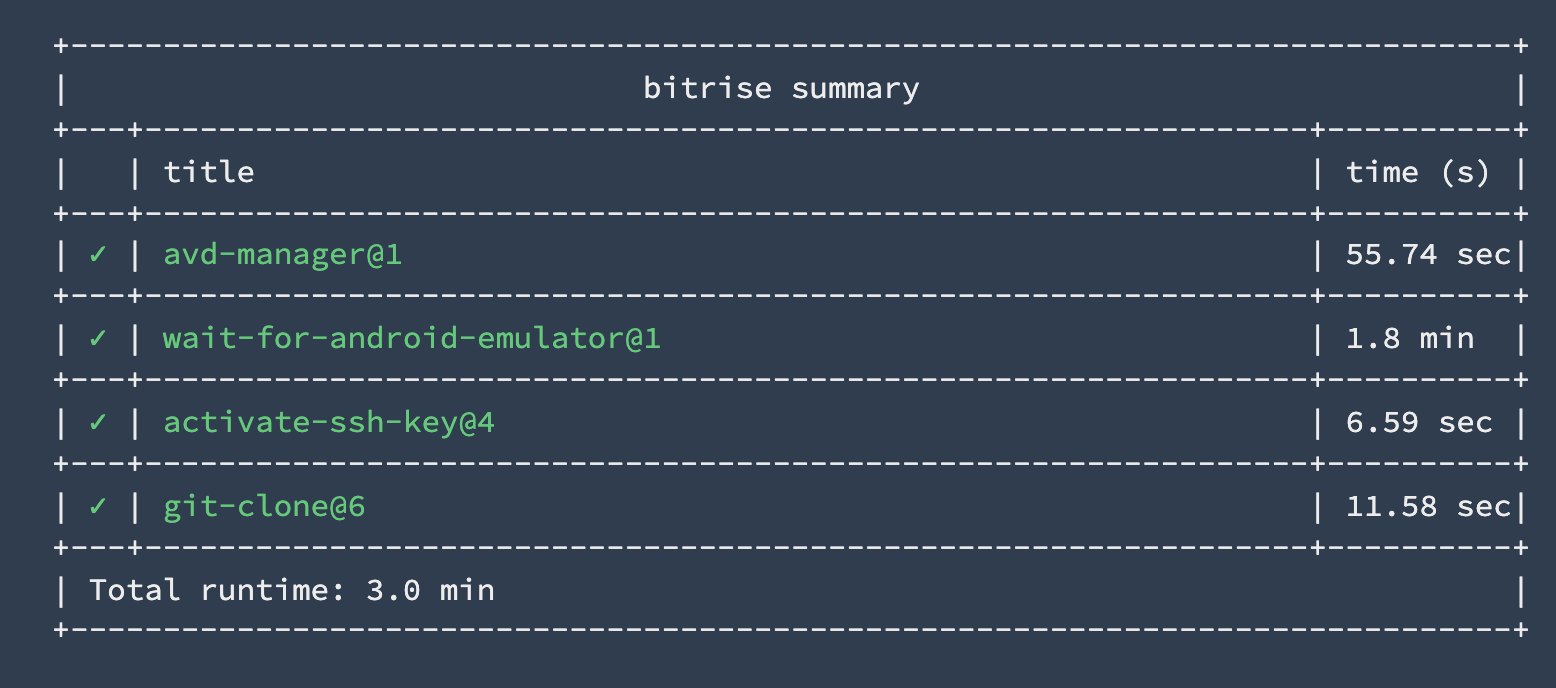This screenshot has height=688, width=1556.
Task: Click the 3.0 min total runtime value
Action: click(430, 590)
